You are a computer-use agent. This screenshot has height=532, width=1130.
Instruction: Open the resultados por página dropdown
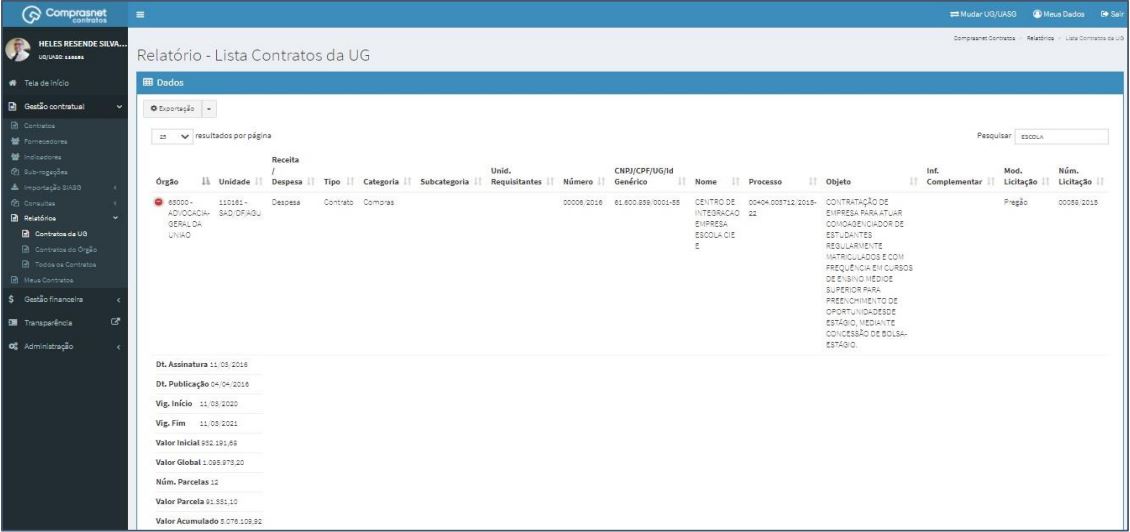click(x=172, y=136)
